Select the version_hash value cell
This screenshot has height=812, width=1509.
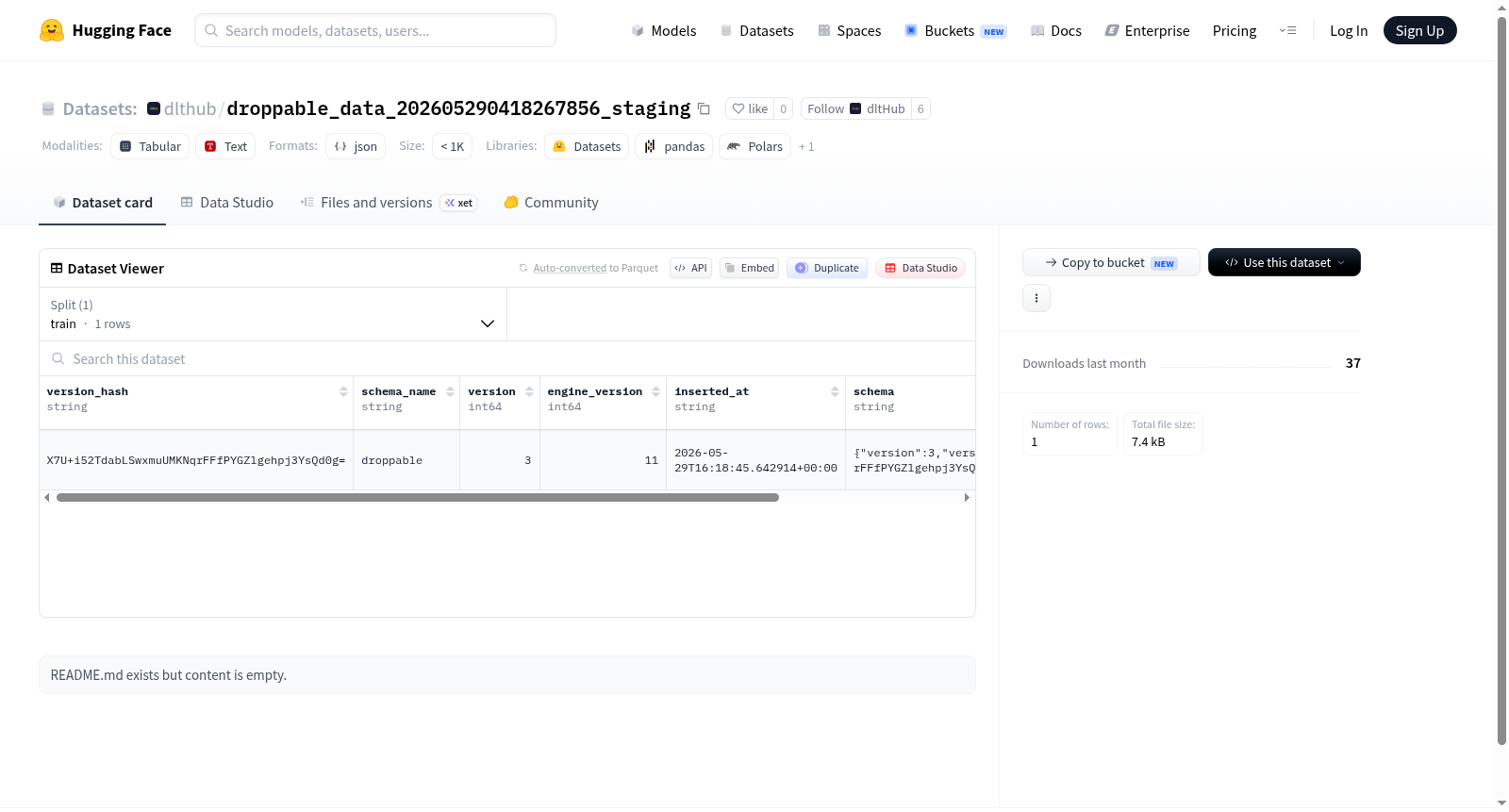click(x=196, y=460)
